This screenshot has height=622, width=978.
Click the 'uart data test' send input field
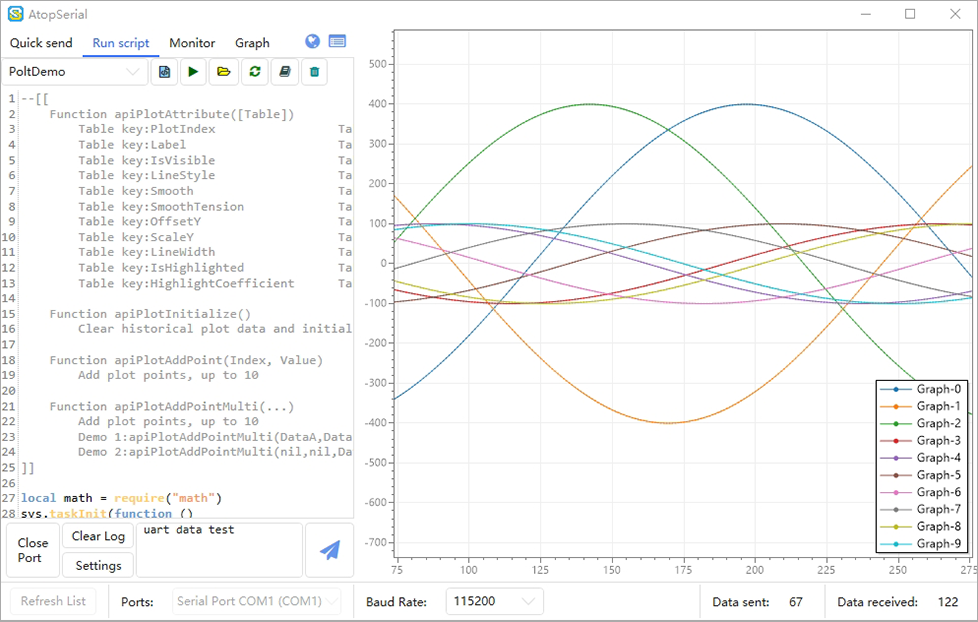(219, 550)
